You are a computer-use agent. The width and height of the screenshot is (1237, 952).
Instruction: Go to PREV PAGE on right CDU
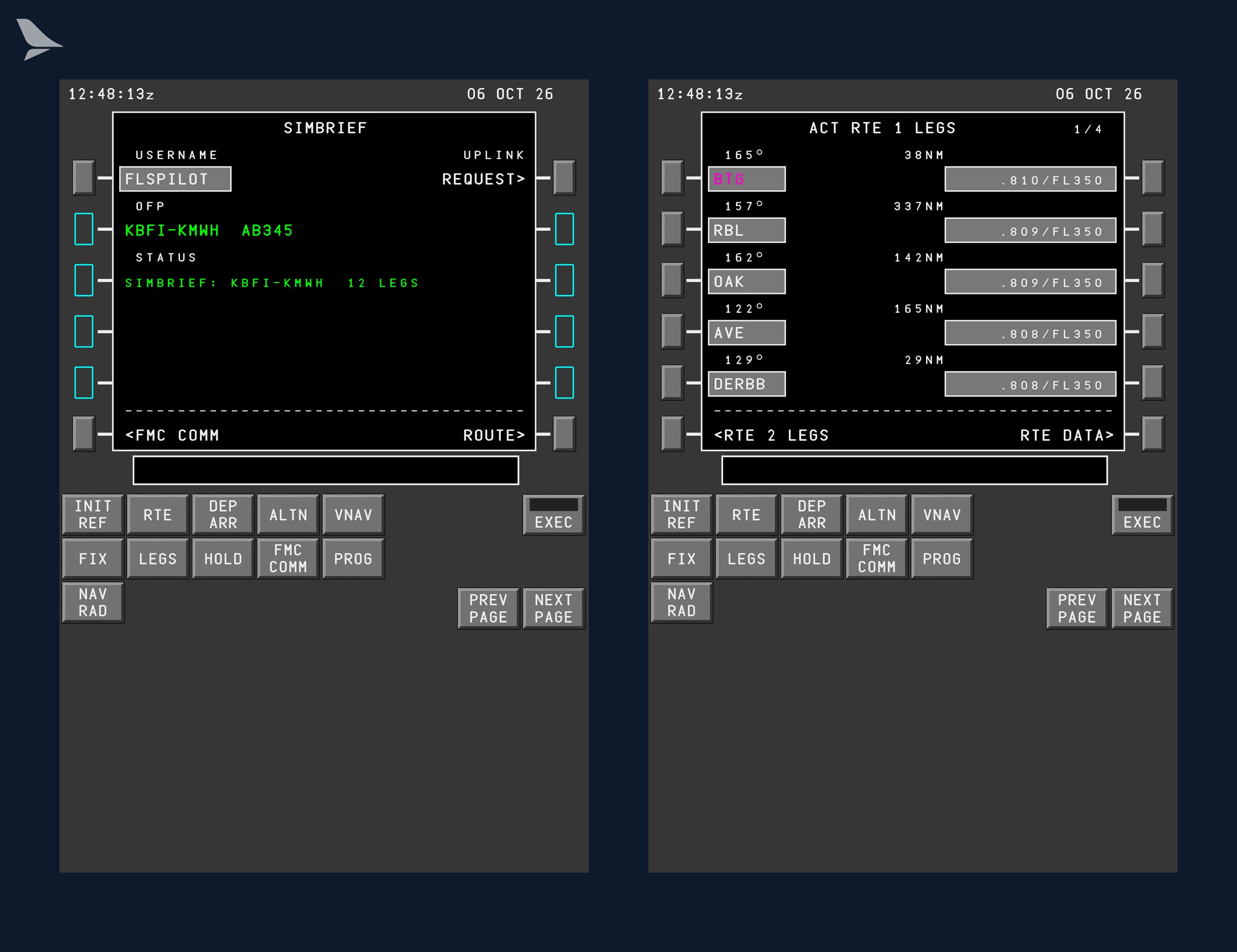[x=1077, y=608]
